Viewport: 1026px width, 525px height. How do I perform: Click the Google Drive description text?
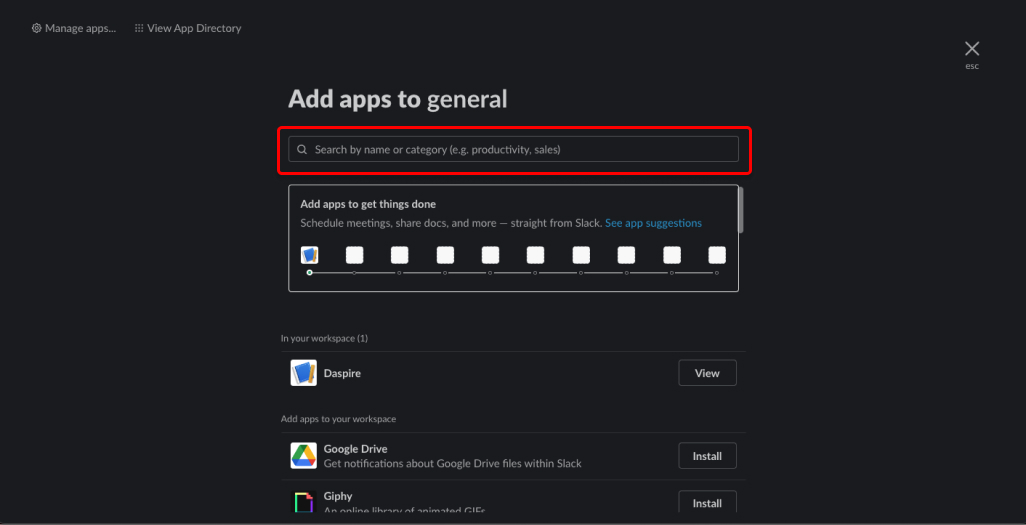click(x=453, y=463)
